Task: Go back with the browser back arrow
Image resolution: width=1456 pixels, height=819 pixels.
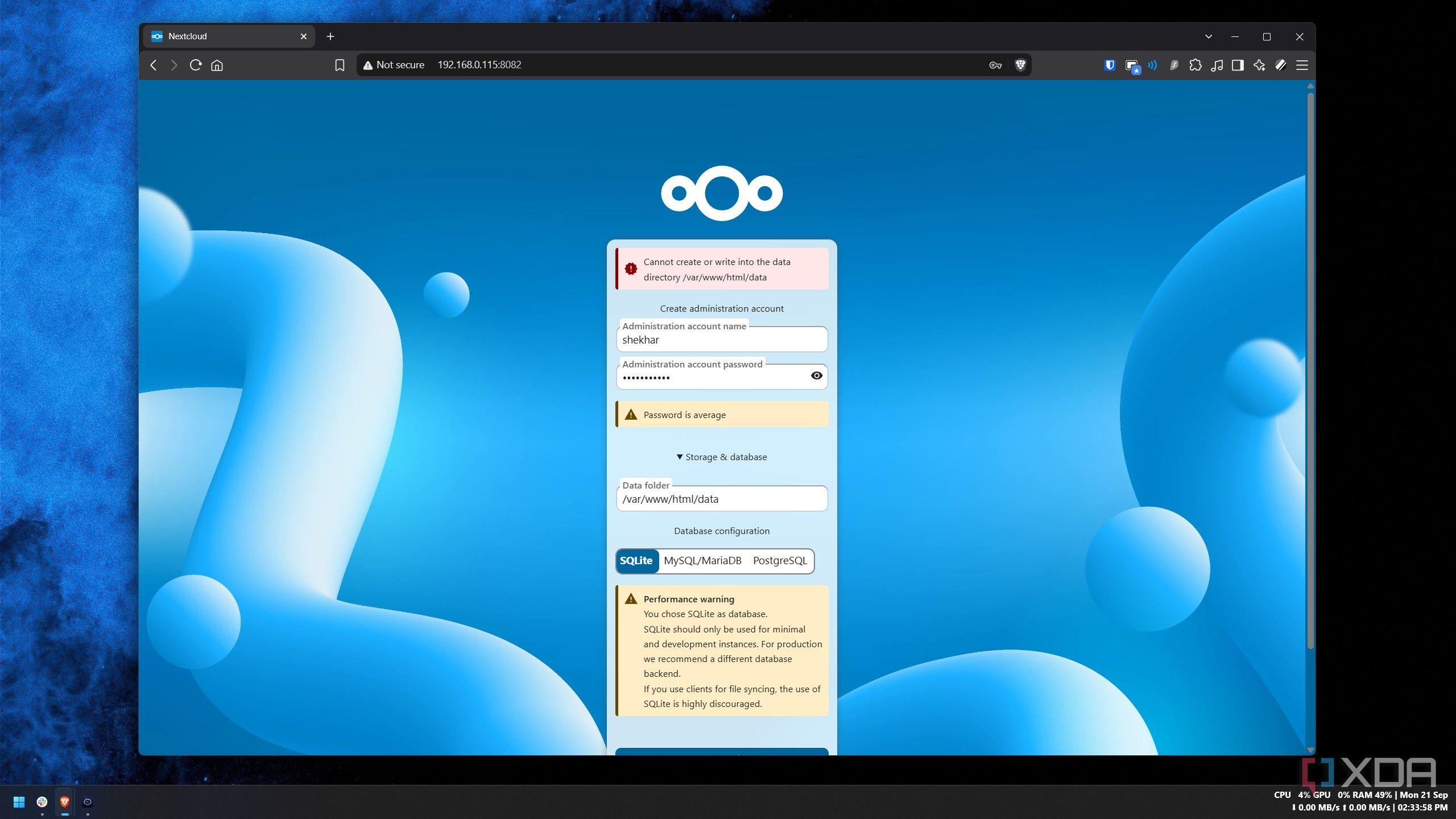Action: tap(153, 65)
